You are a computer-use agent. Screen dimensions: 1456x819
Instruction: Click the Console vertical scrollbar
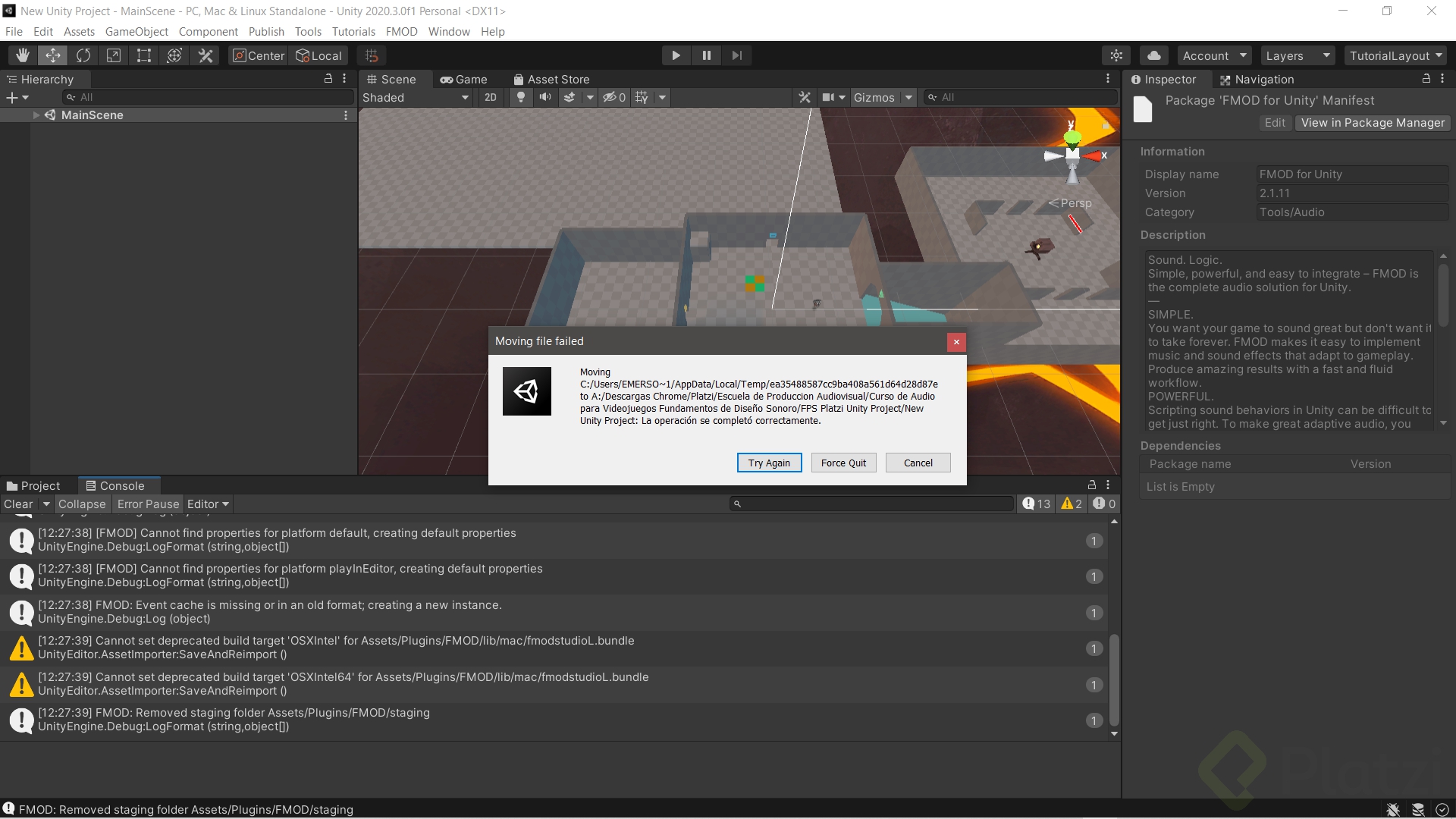pos(1114,680)
